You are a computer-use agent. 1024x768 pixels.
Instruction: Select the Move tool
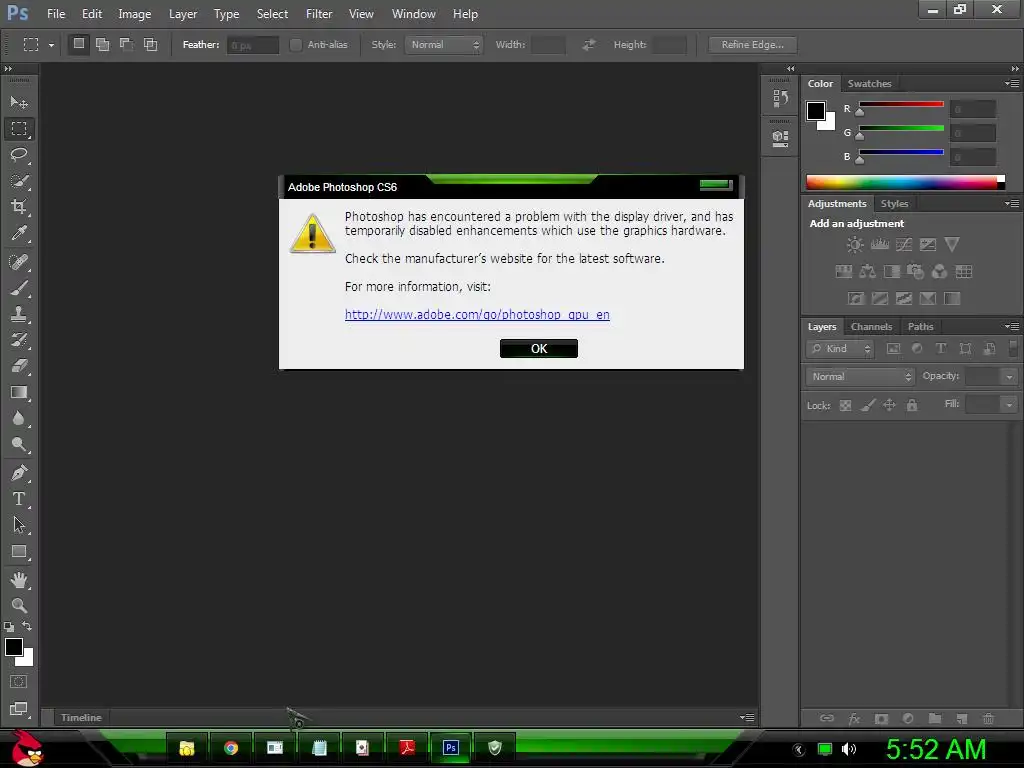point(19,103)
